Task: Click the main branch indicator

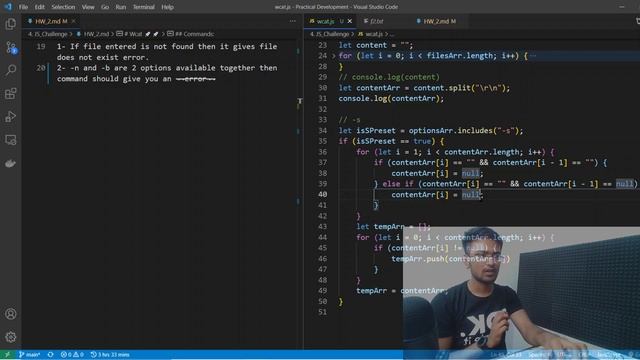Action: pyautogui.click(x=29, y=354)
